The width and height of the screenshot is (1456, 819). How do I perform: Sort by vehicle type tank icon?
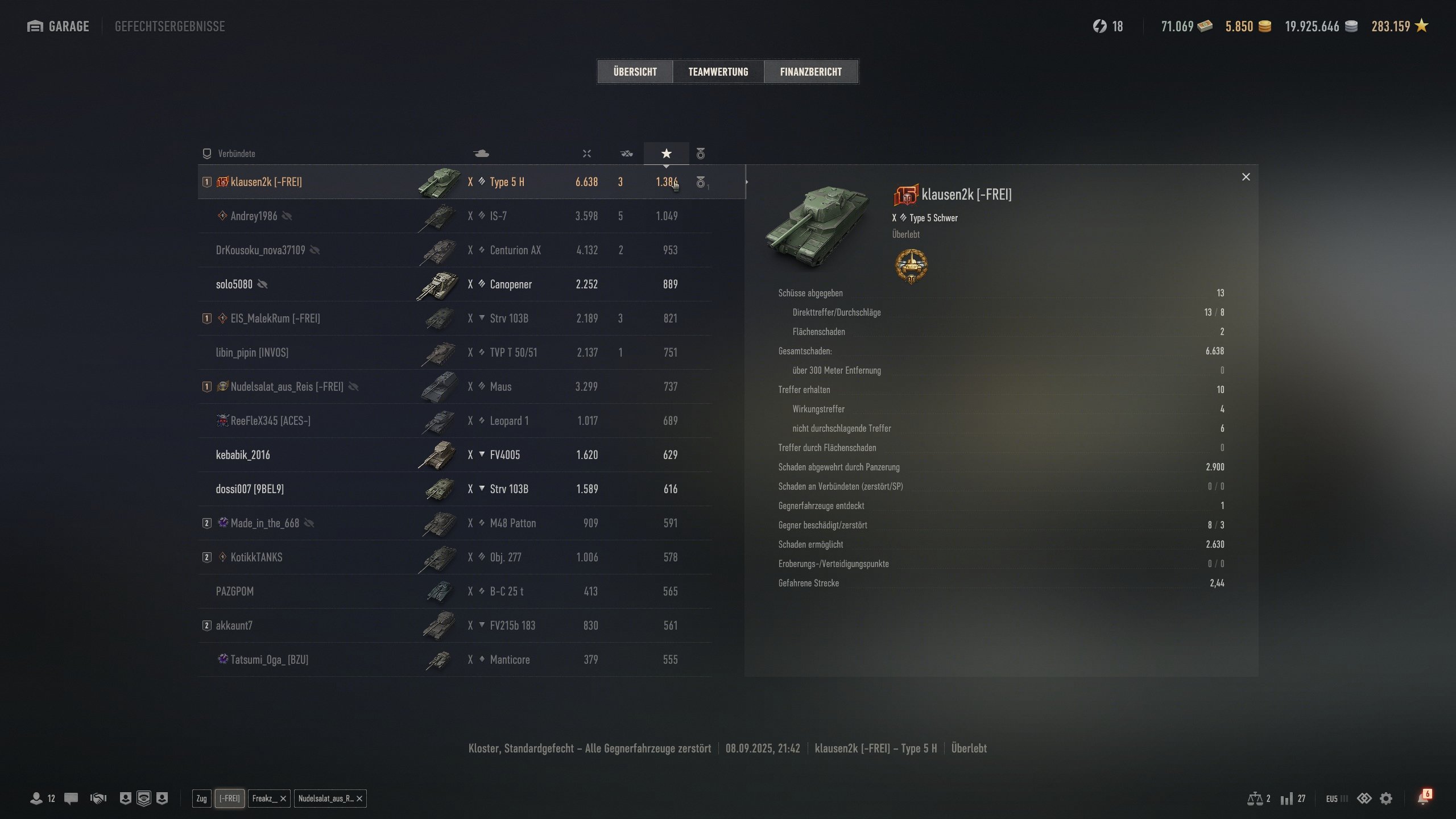481,154
